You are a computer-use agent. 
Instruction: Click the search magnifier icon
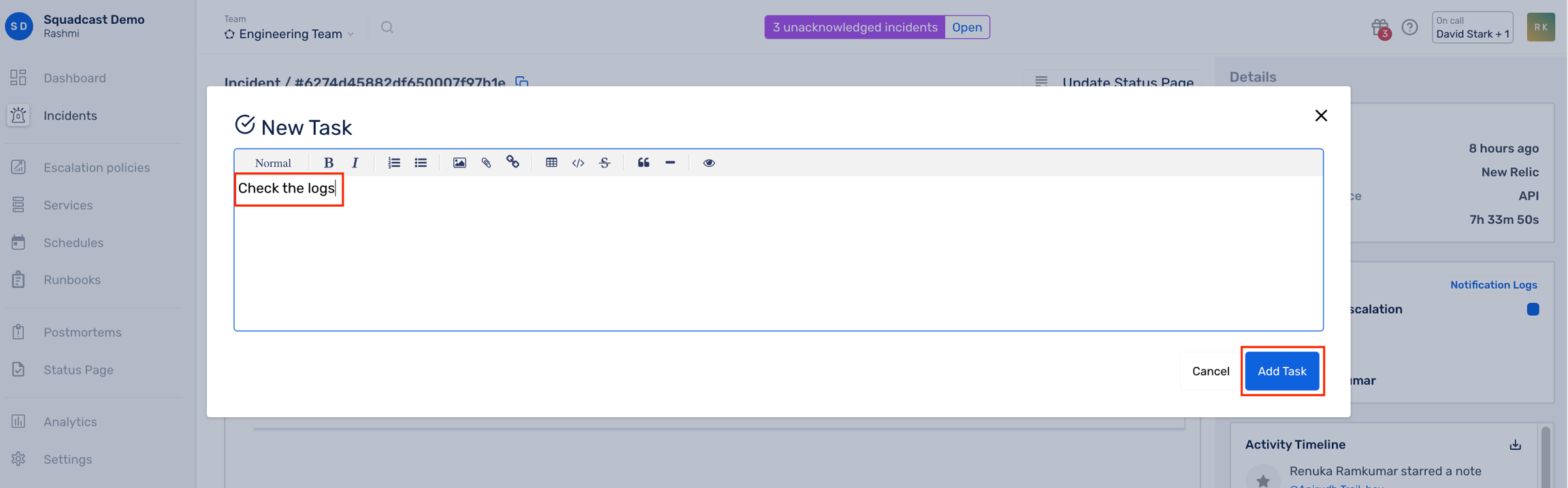387,27
